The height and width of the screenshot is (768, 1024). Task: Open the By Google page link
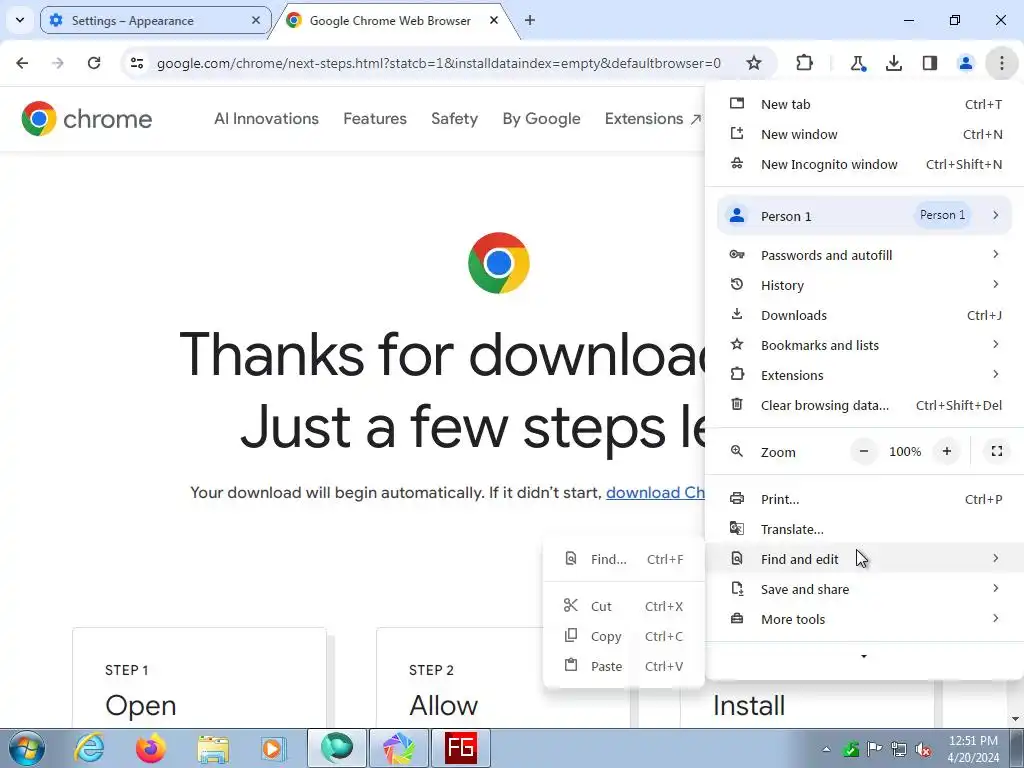[541, 118]
